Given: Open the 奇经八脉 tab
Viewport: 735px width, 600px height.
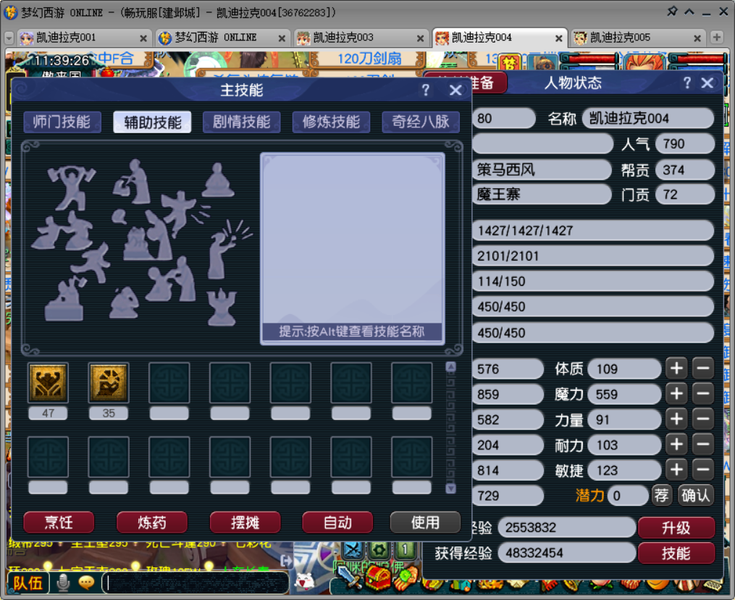Looking at the screenshot, I should [x=420, y=122].
